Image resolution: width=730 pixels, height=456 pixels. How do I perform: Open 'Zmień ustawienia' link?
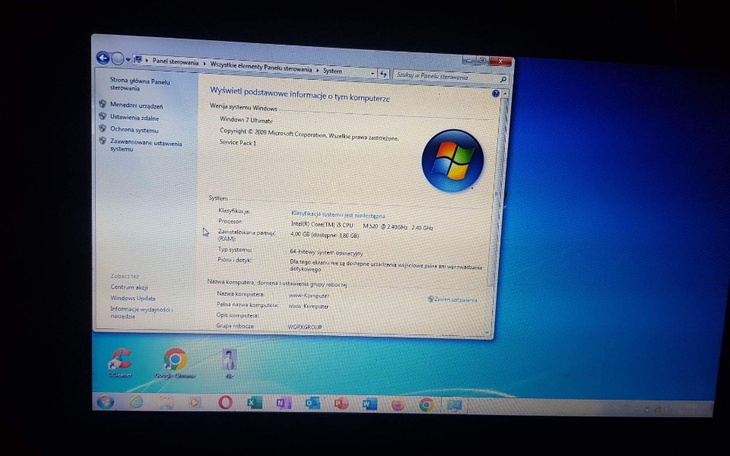tap(456, 298)
